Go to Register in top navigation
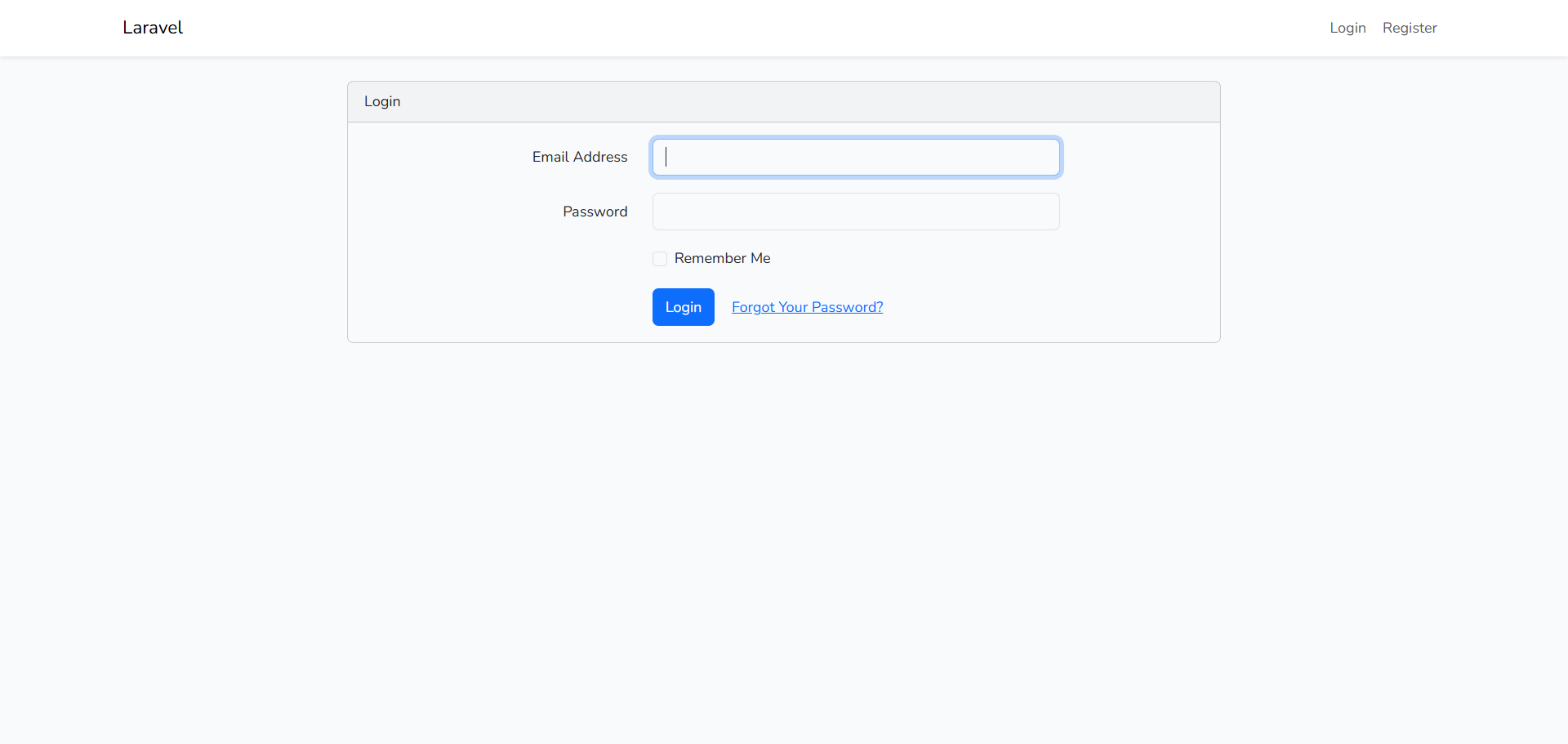 coord(1410,28)
